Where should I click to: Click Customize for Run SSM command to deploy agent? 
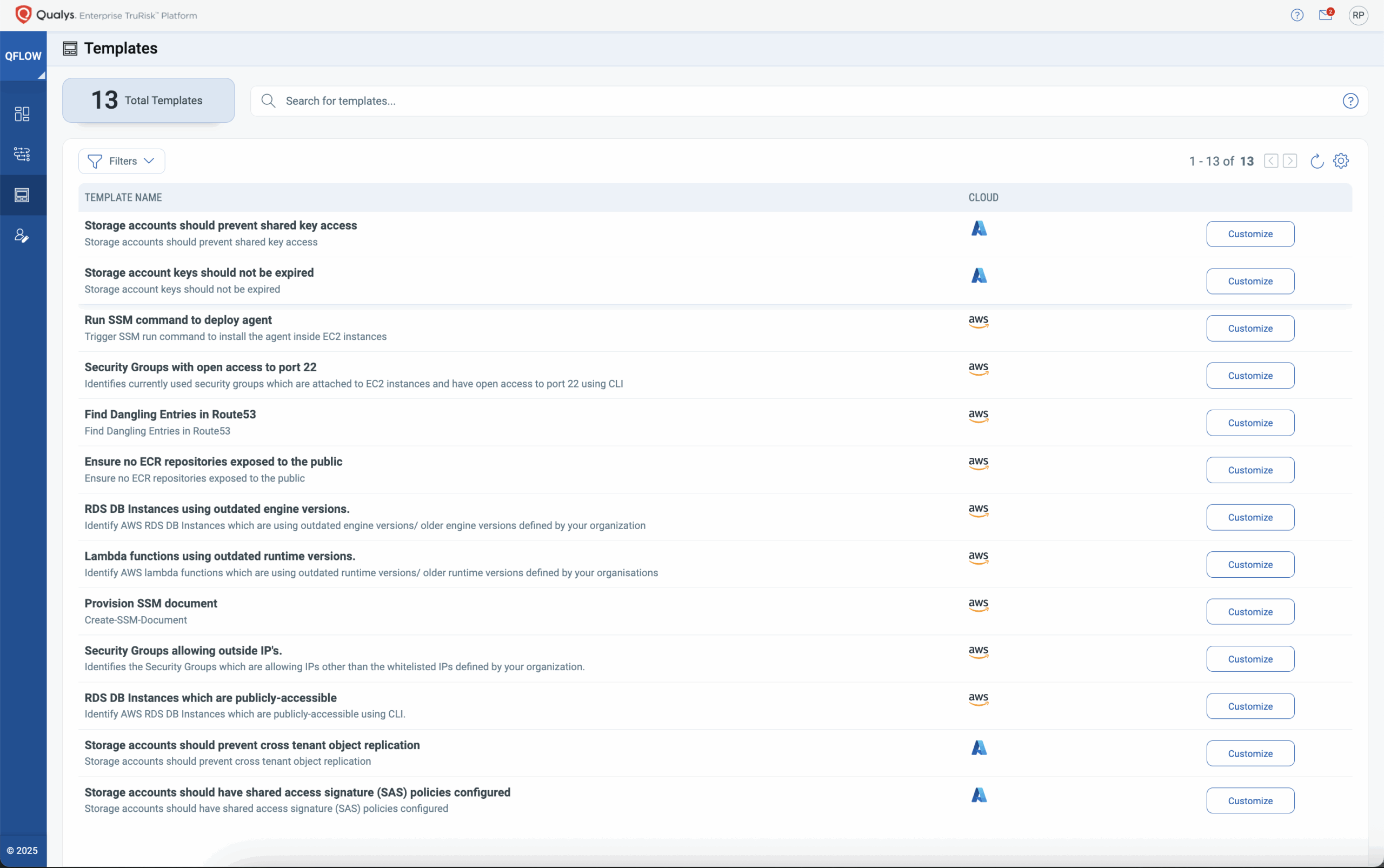(1250, 328)
